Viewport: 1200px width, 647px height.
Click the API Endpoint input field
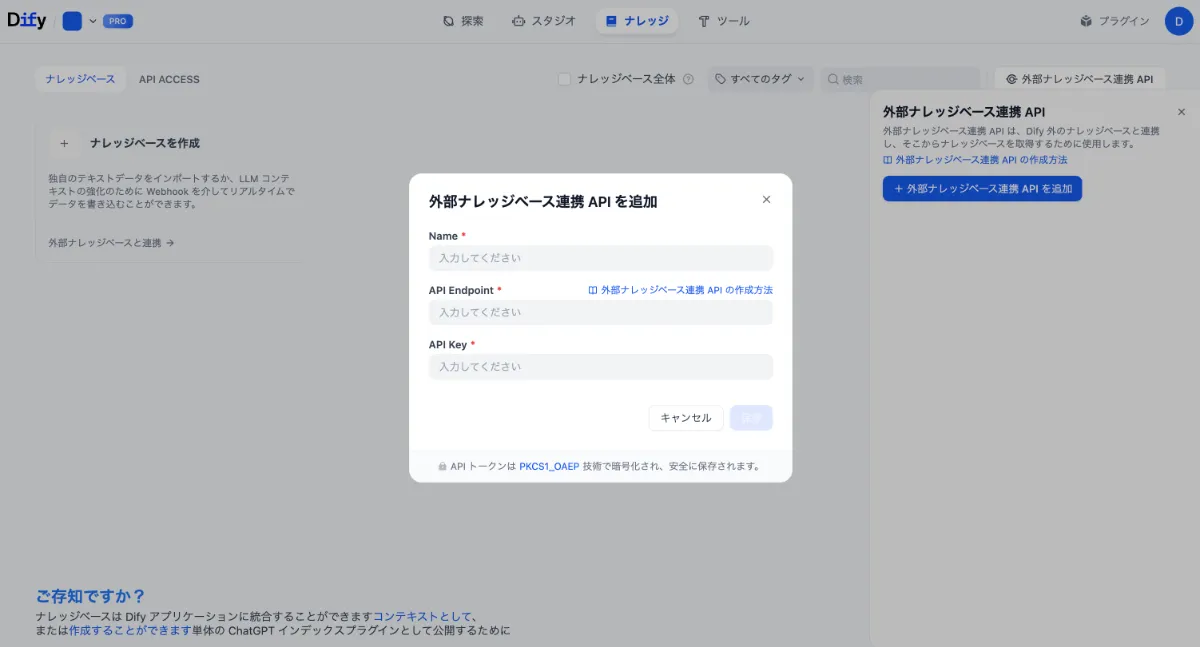point(601,312)
